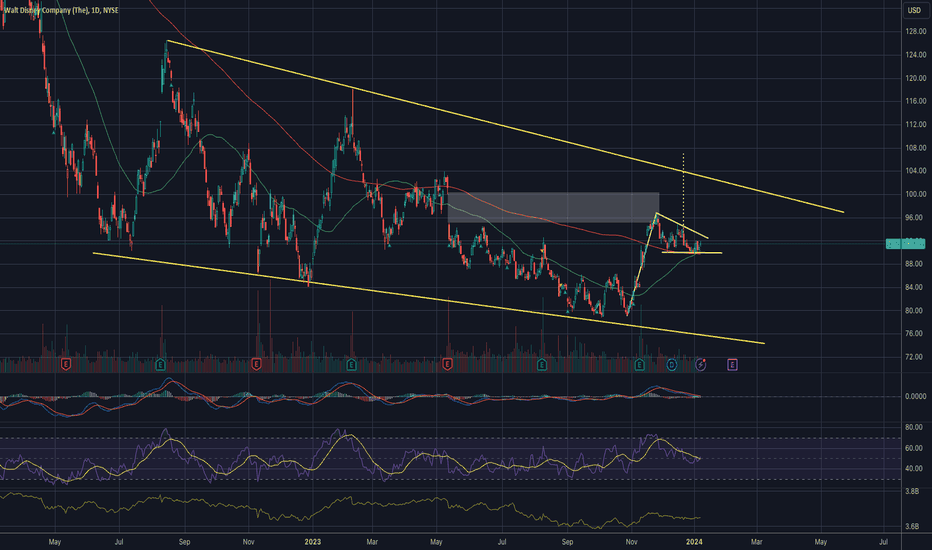Open the May 2022 red earnings marker
Viewport: 932px width, 550px height.
pyautogui.click(x=66, y=364)
